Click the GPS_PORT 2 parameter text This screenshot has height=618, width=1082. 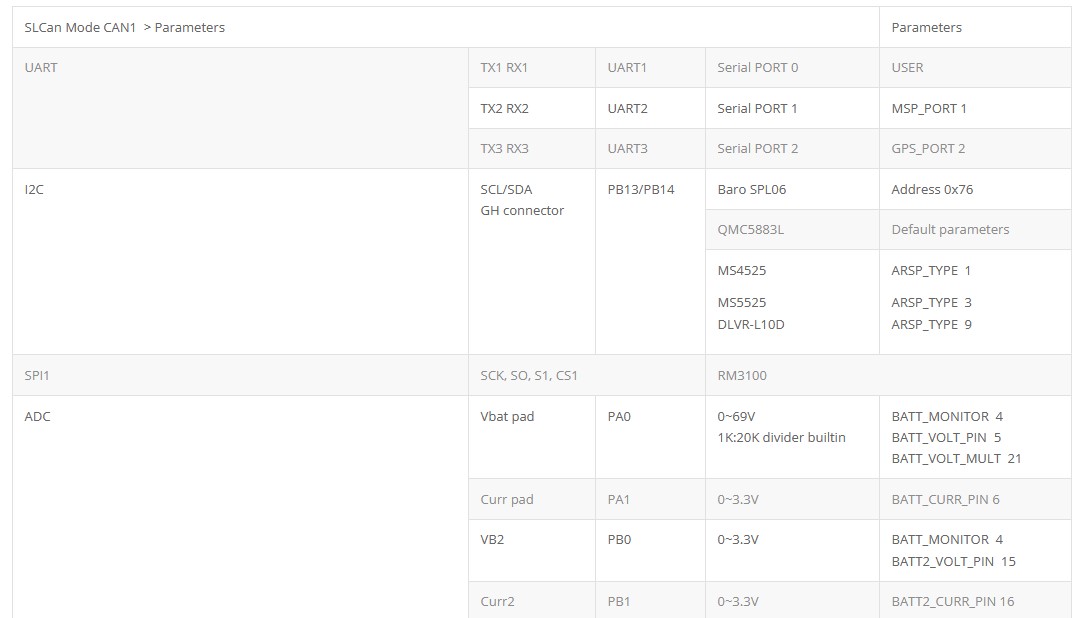point(928,149)
